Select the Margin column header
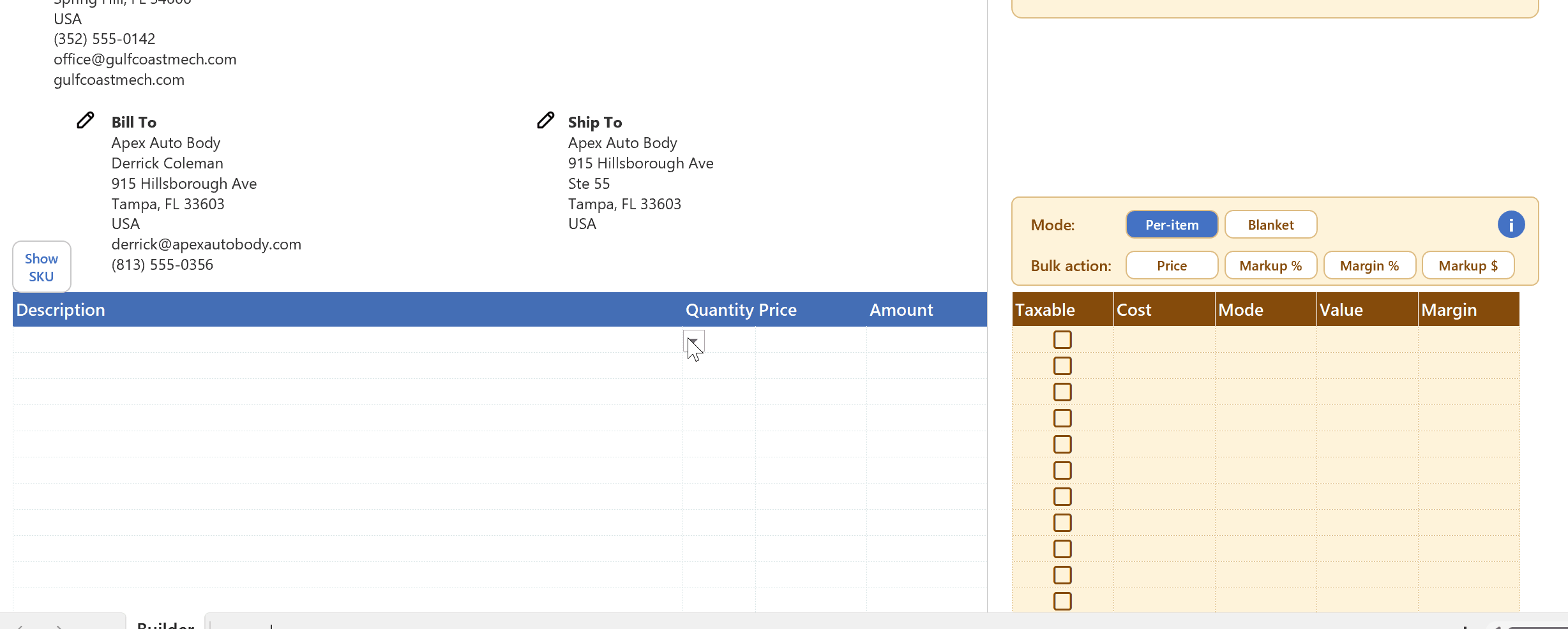The width and height of the screenshot is (1568, 629). coord(1468,310)
